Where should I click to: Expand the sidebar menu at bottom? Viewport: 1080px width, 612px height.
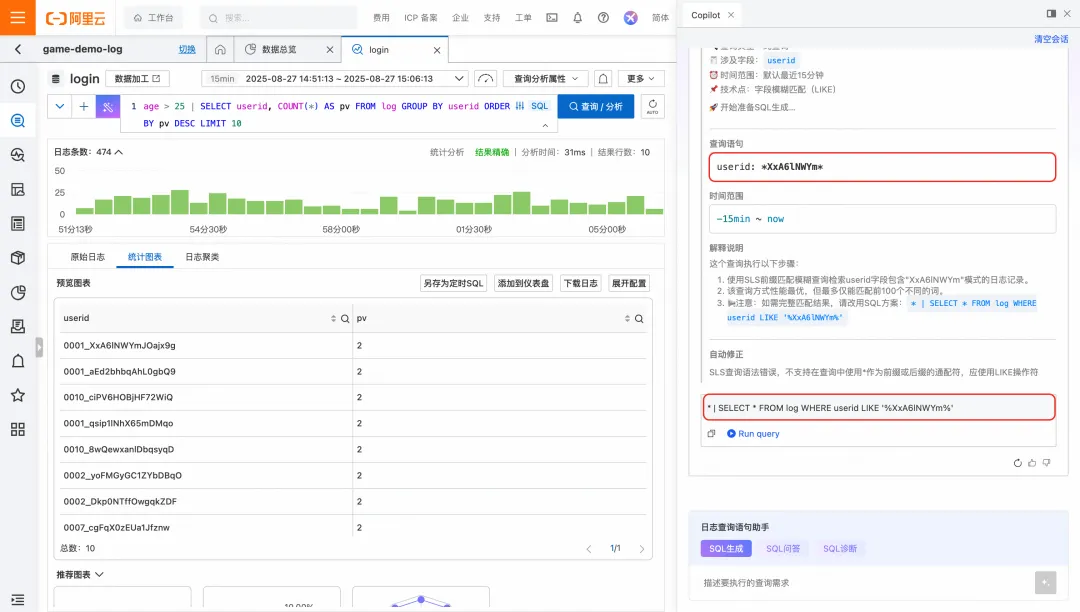[x=18, y=600]
